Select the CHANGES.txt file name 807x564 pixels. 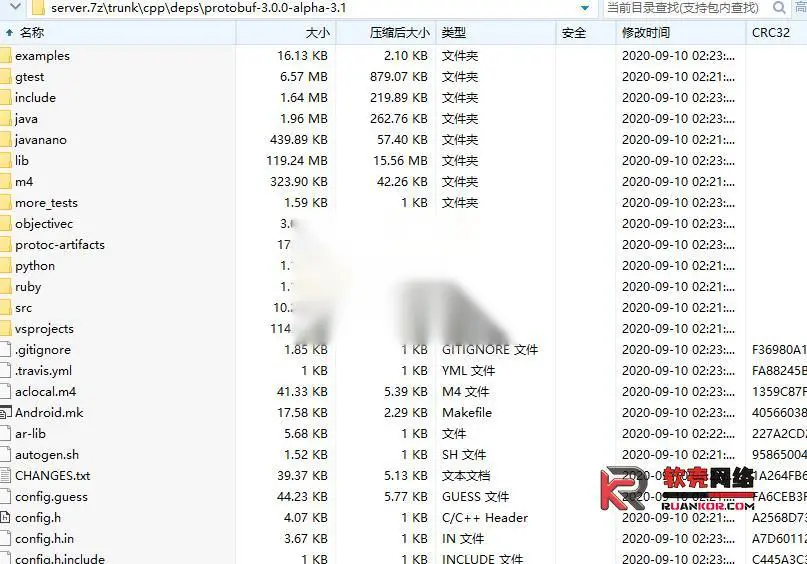point(52,476)
